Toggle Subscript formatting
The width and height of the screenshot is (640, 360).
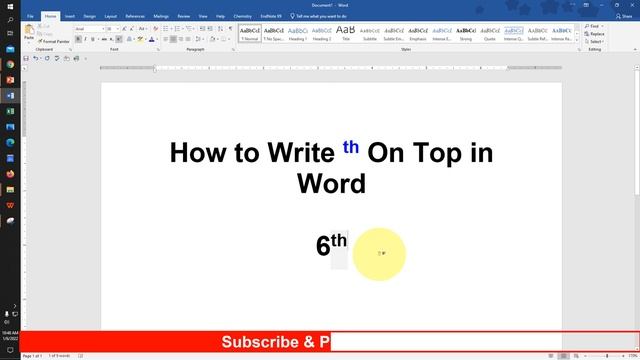click(111, 39)
